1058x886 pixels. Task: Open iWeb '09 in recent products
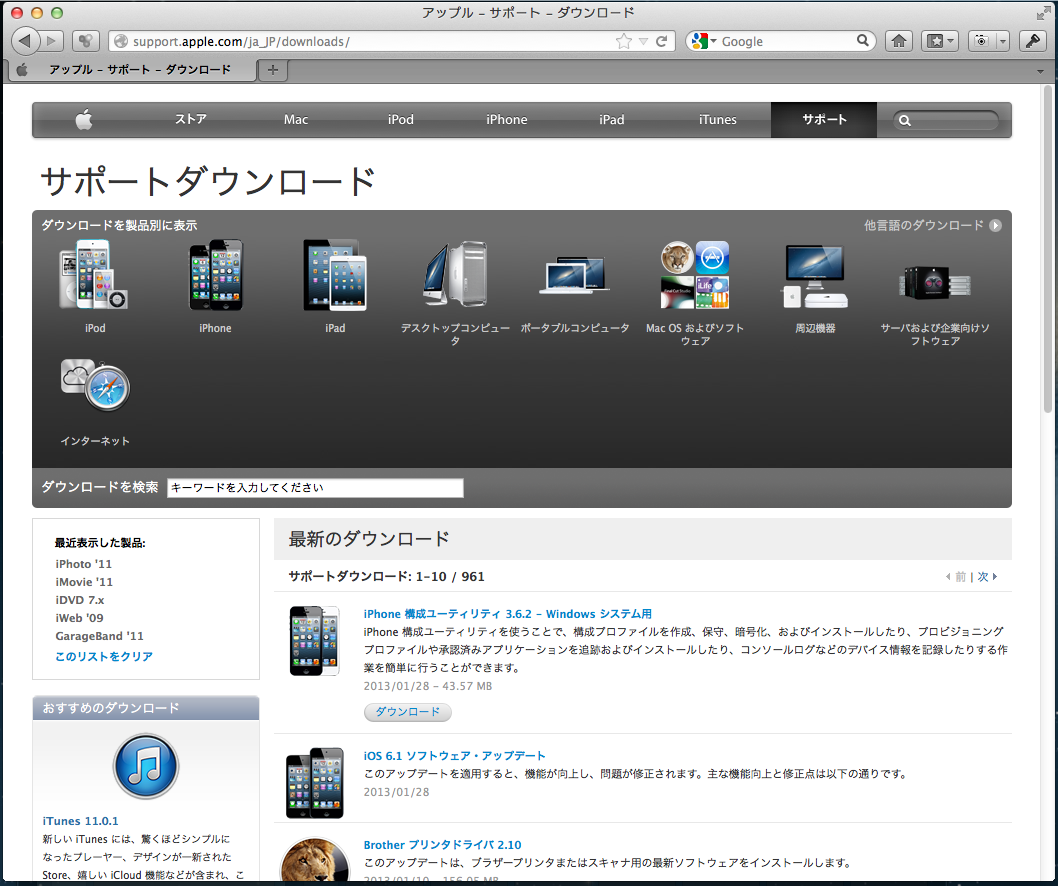tap(80, 617)
